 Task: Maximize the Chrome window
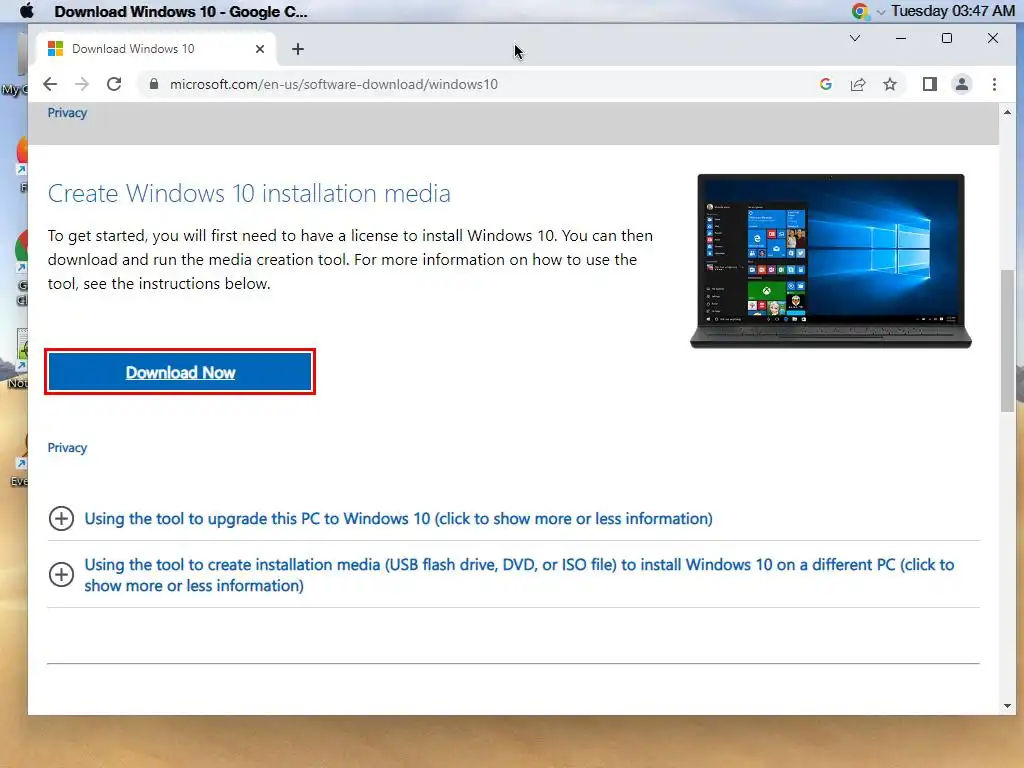point(946,39)
